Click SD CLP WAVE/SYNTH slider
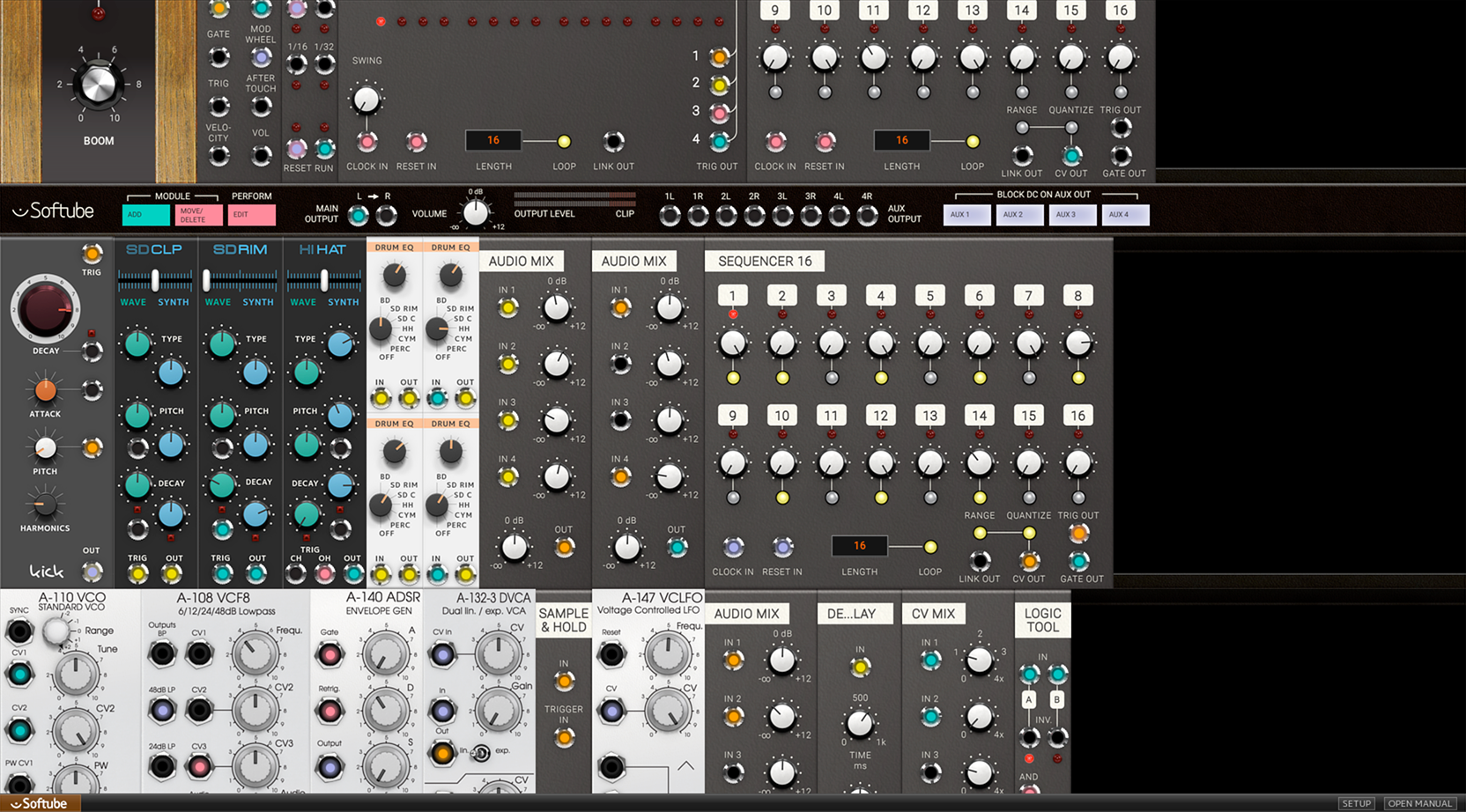 [155, 280]
